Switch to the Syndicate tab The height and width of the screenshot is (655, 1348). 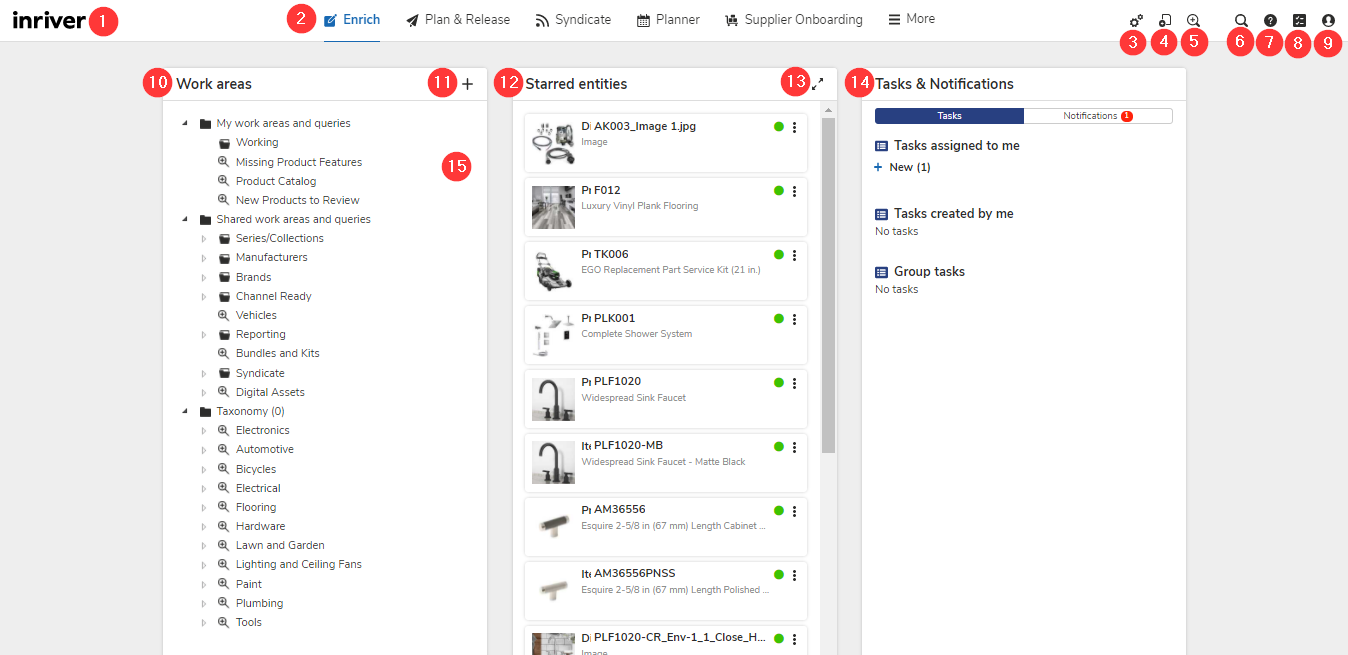(x=573, y=20)
